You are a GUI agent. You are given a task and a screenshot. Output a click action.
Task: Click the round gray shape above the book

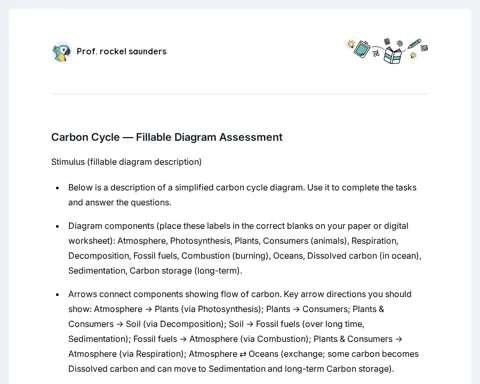click(399, 43)
